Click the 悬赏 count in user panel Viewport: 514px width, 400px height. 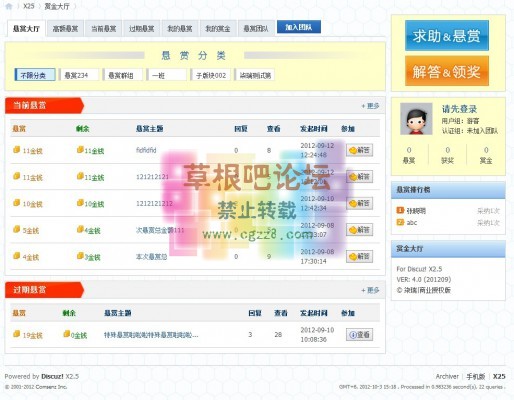[409, 155]
